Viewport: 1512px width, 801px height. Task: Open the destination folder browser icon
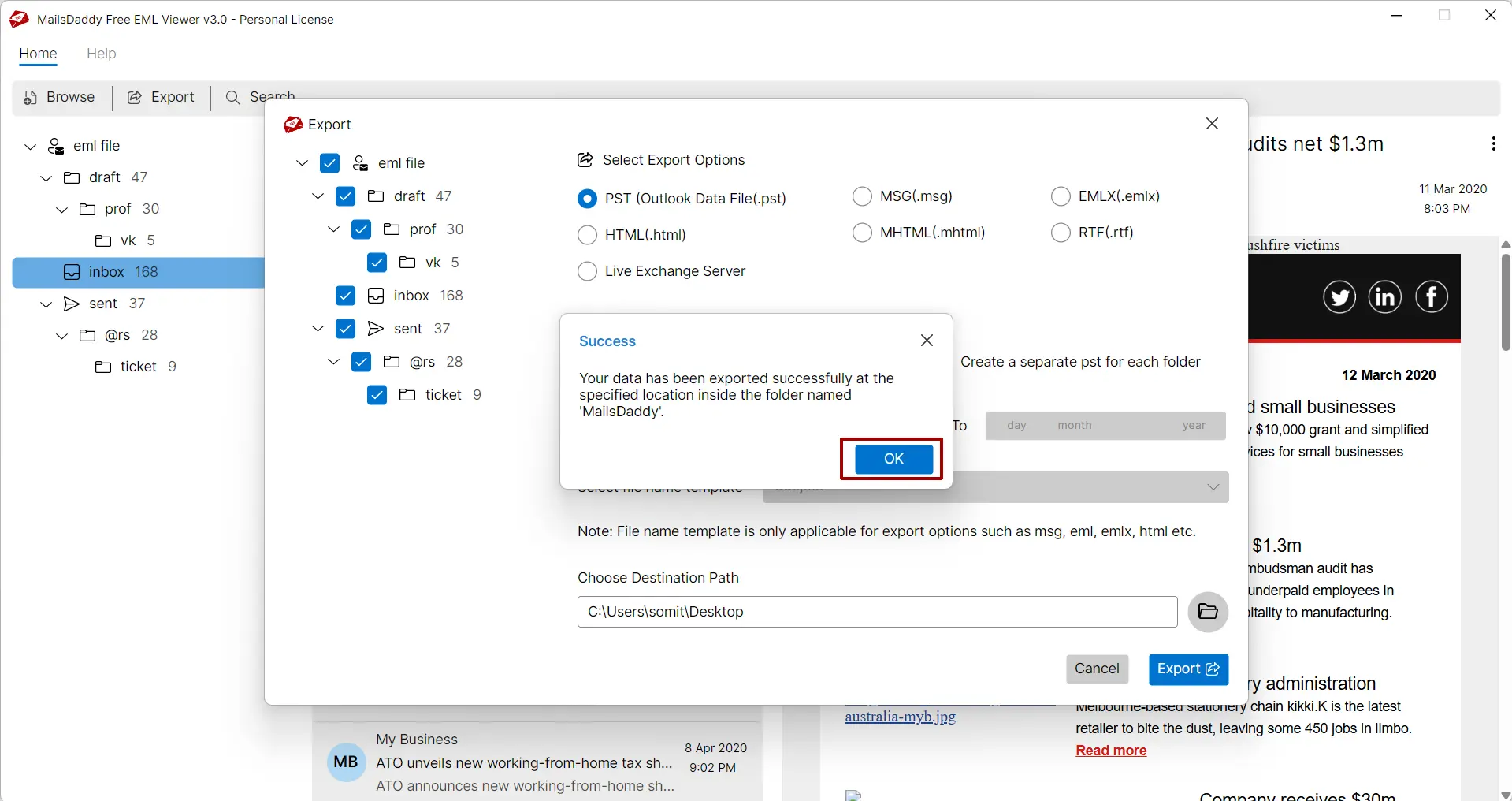1207,612
